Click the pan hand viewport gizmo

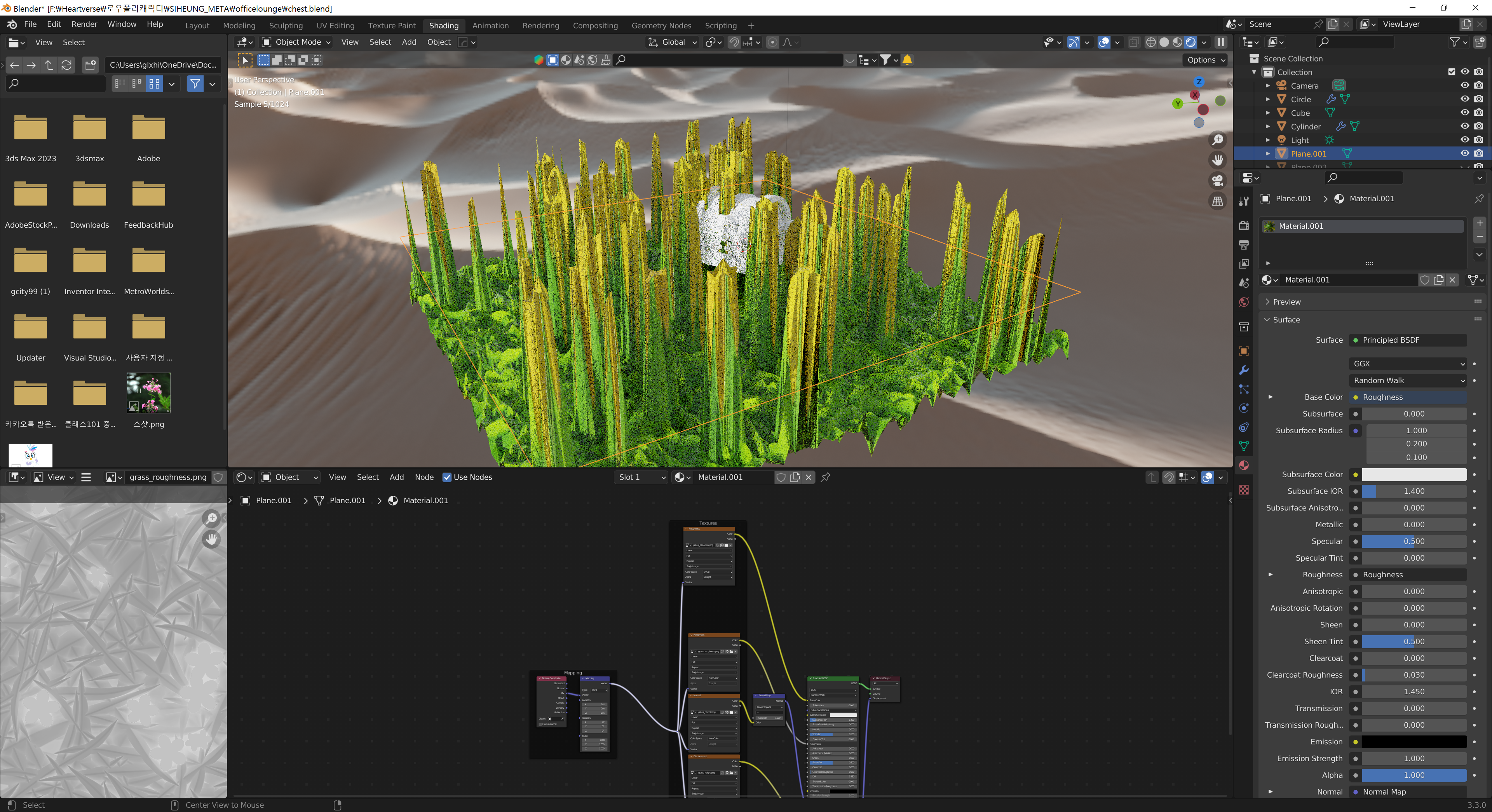pyautogui.click(x=1217, y=160)
